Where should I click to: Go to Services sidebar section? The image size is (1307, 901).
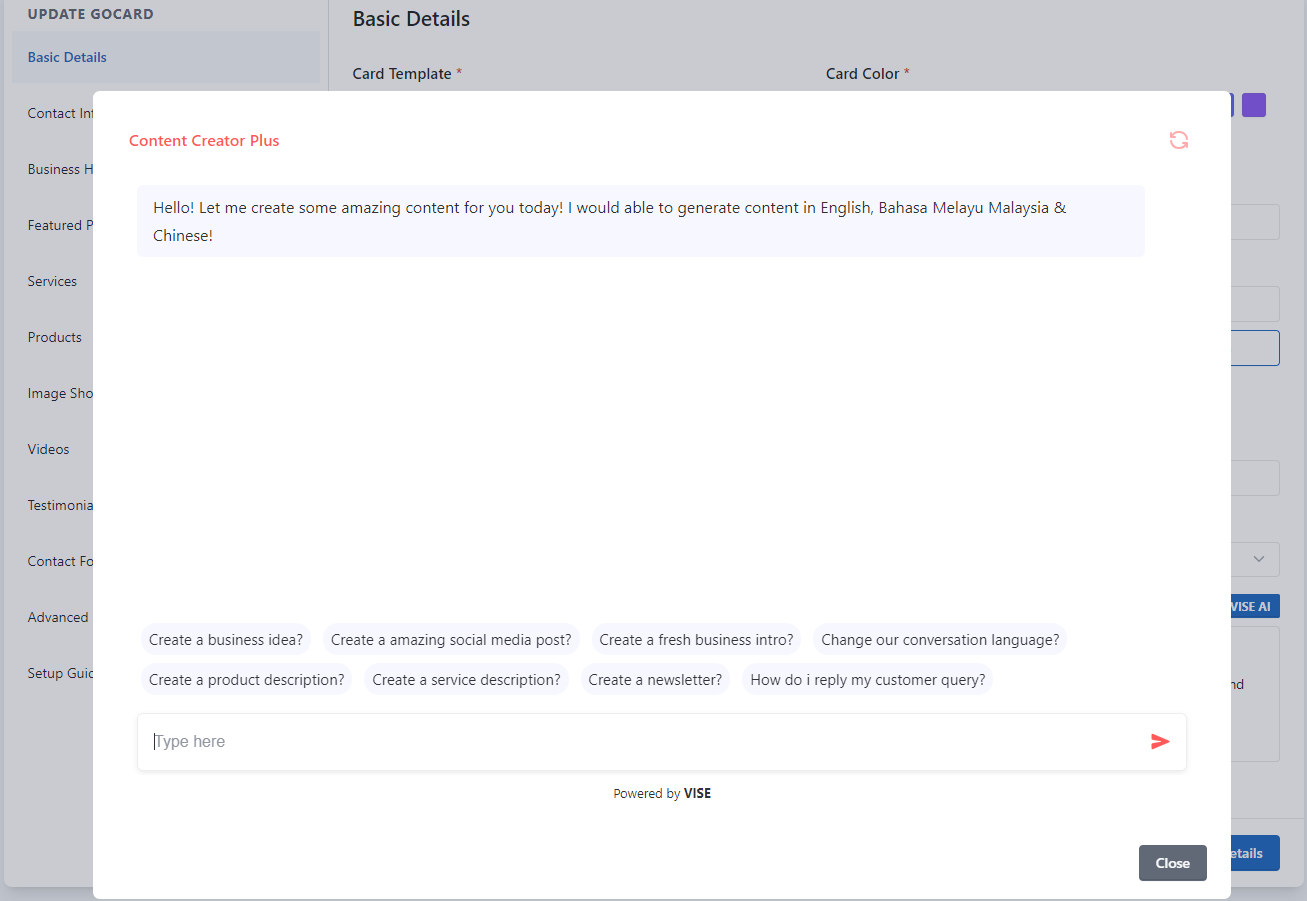pyautogui.click(x=52, y=281)
